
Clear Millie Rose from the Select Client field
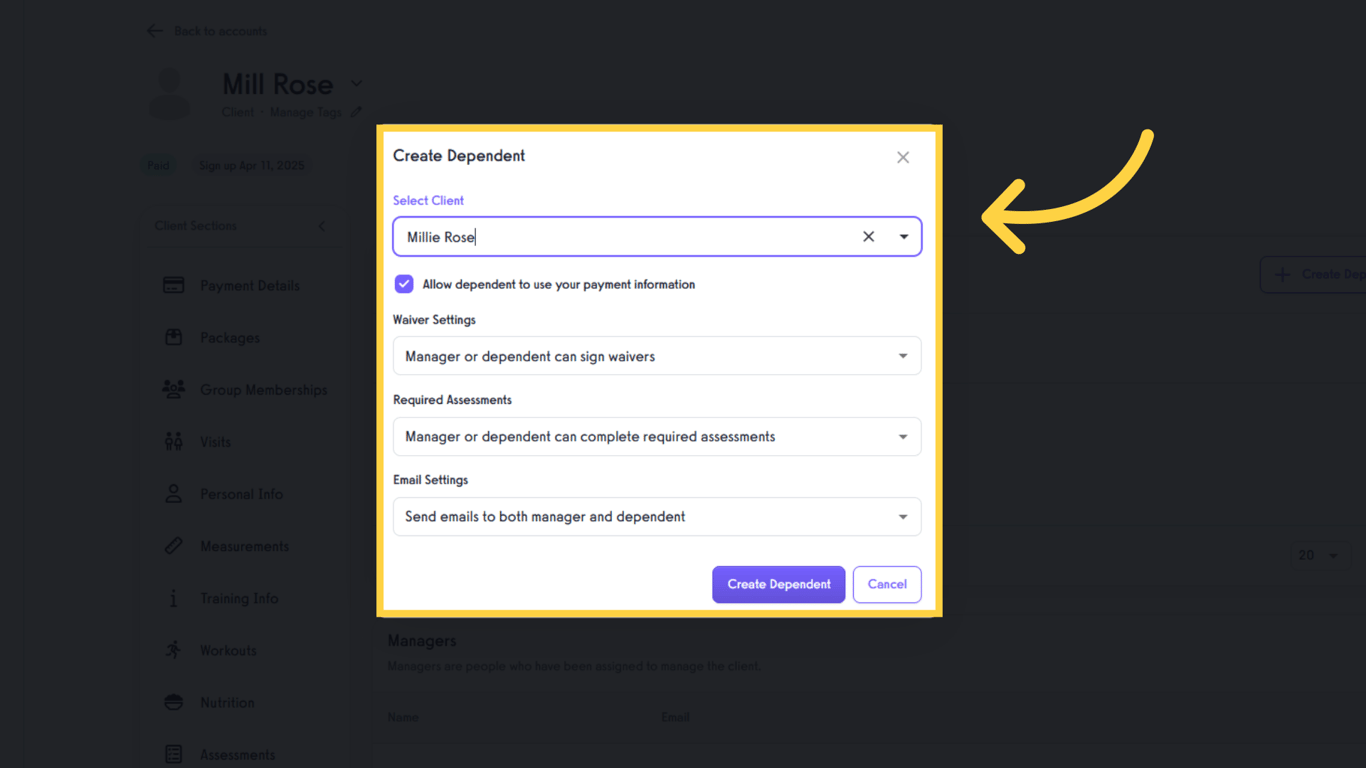coord(868,236)
